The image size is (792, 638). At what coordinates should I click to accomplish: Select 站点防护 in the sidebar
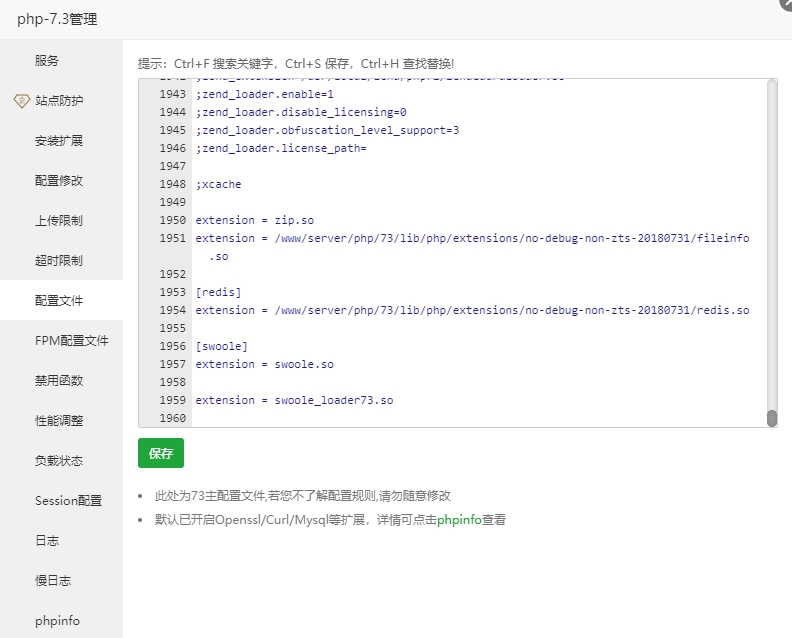[x=60, y=101]
